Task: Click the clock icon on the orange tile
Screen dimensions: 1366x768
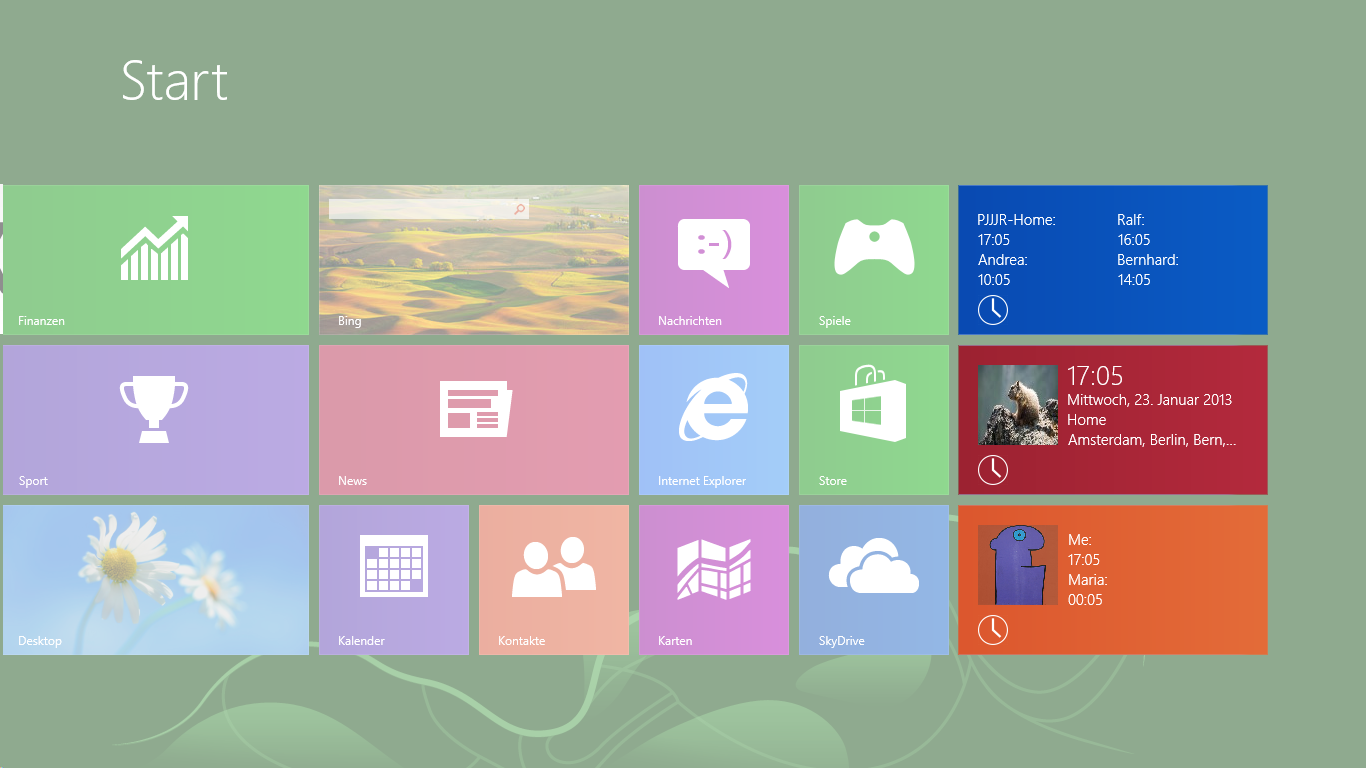Action: (x=992, y=629)
